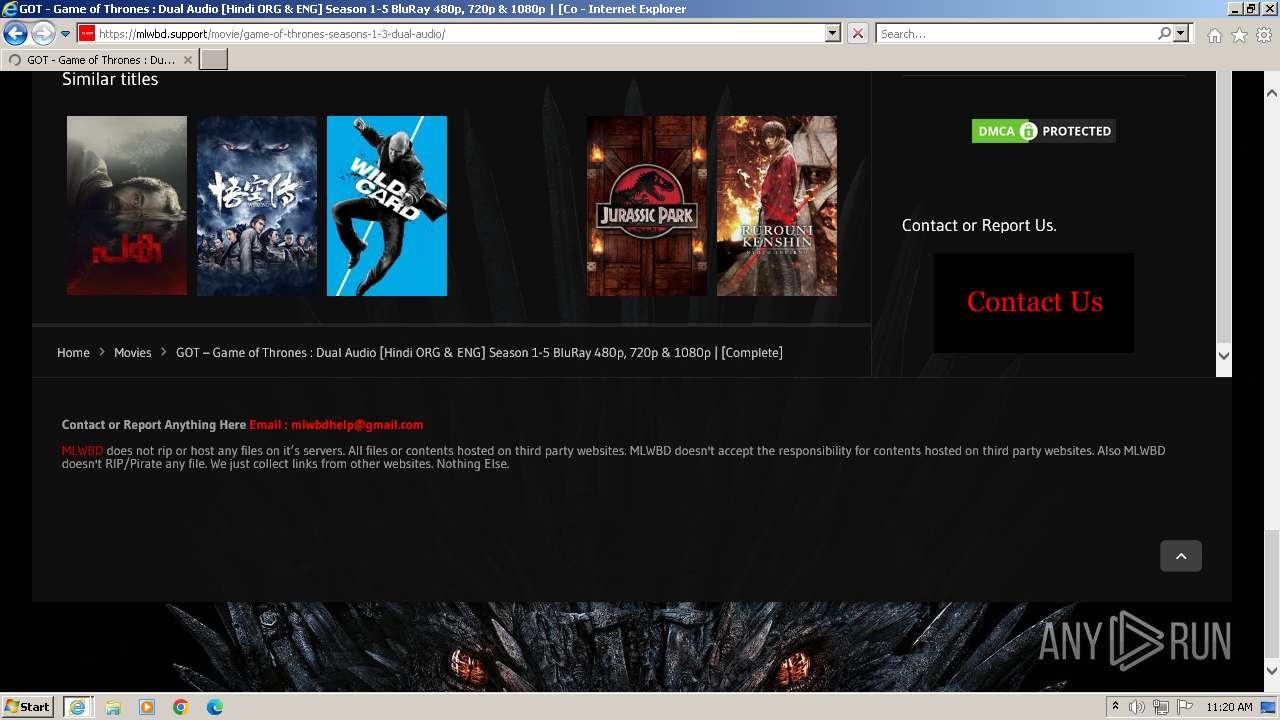
Task: Open media player taskbar icon
Action: click(147, 707)
